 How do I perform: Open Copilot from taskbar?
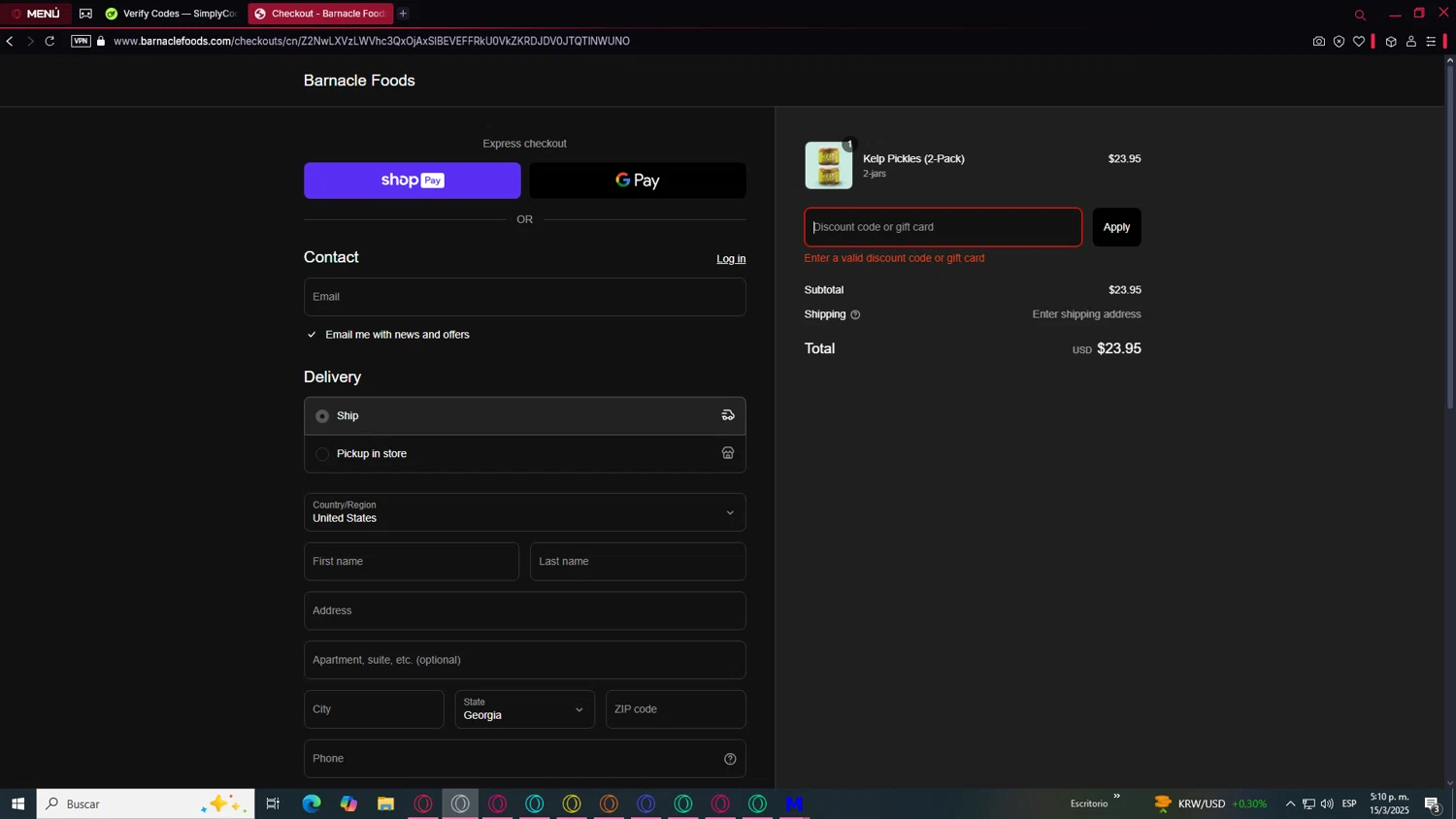coord(348,803)
